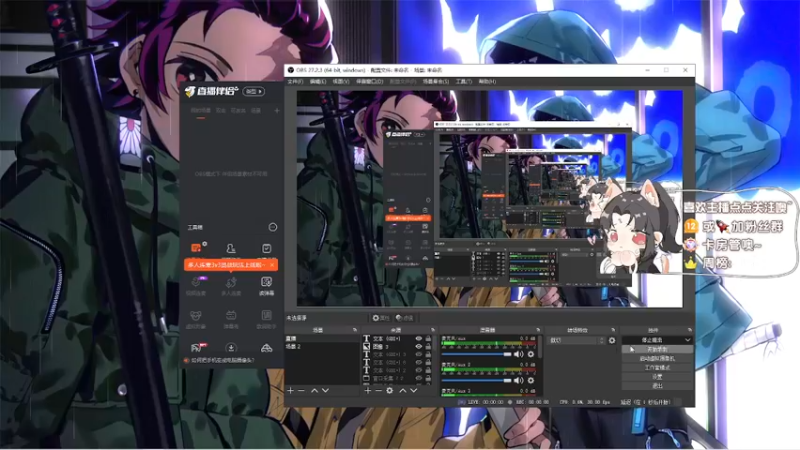The height and width of the screenshot is (450, 800).
Task: Open 文件(F) menu in OBS
Action: pos(295,82)
